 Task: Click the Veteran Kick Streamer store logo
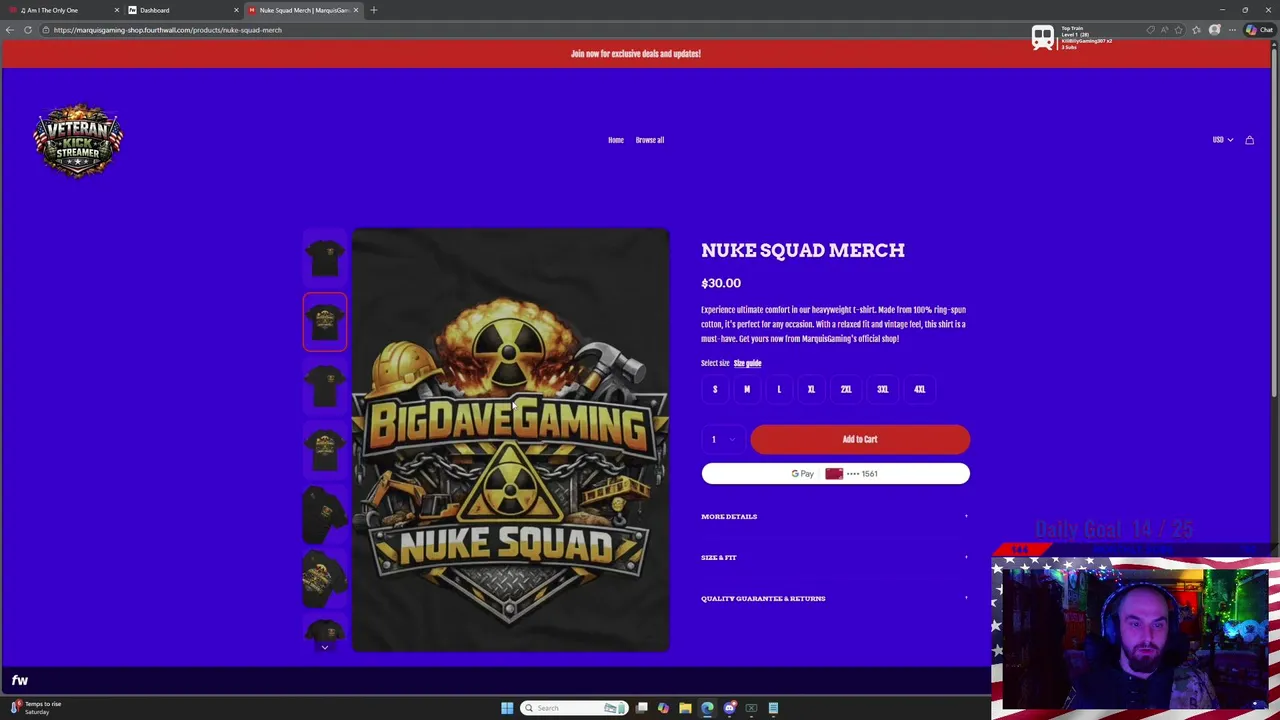pos(78,140)
